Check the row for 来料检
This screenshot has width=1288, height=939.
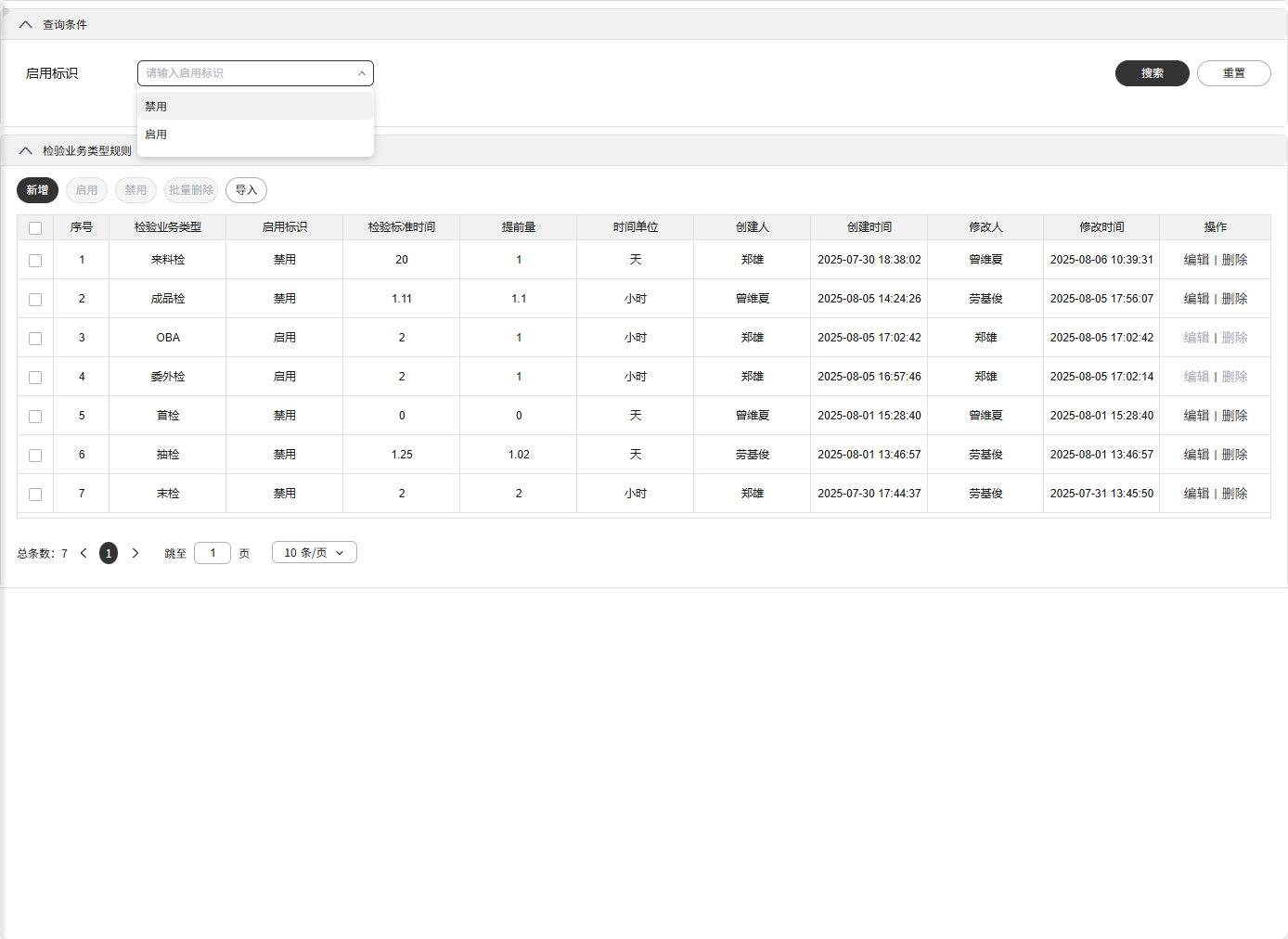pyautogui.click(x=35, y=261)
